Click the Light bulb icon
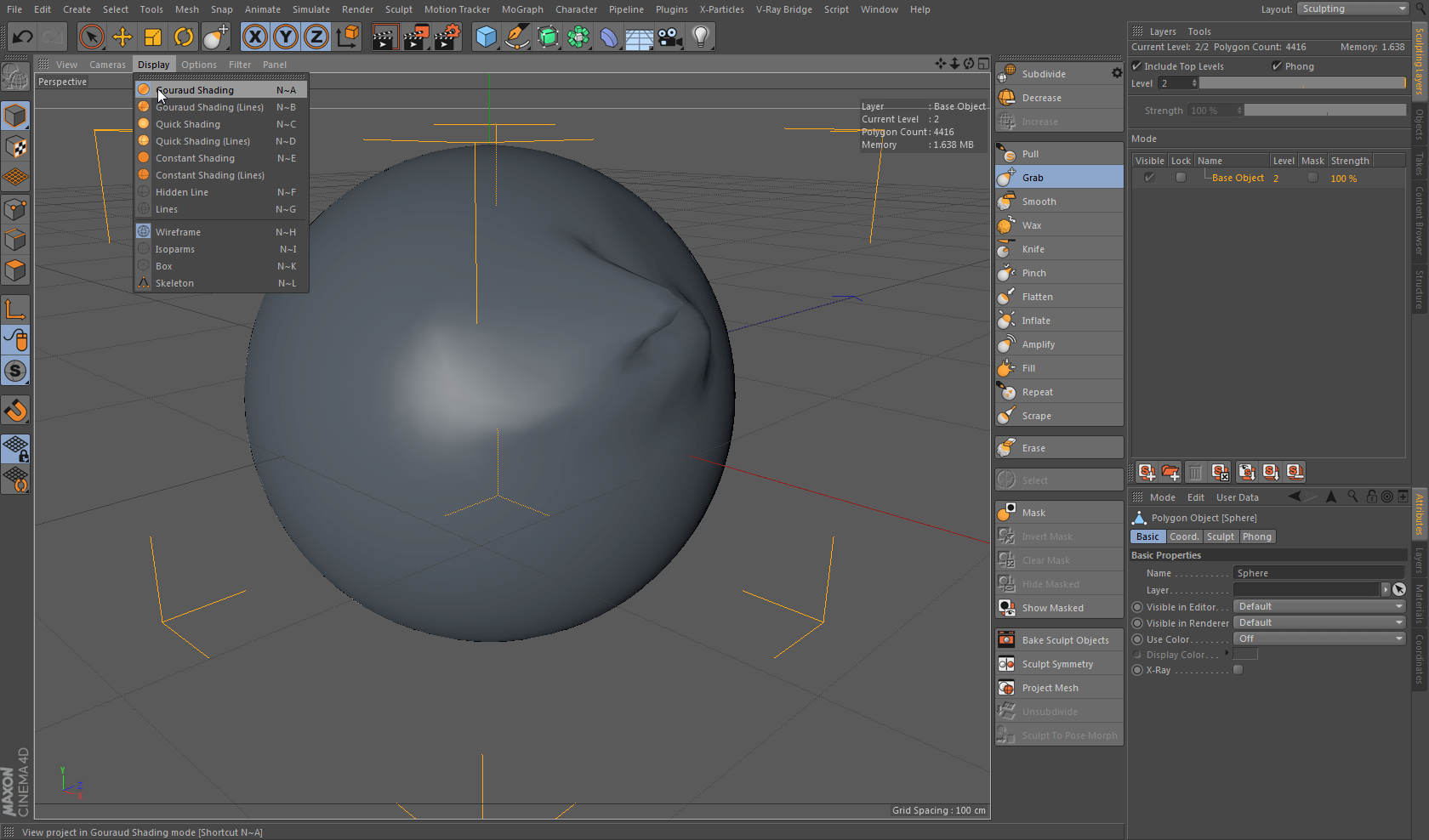This screenshot has height=840, width=1429. (x=701, y=37)
